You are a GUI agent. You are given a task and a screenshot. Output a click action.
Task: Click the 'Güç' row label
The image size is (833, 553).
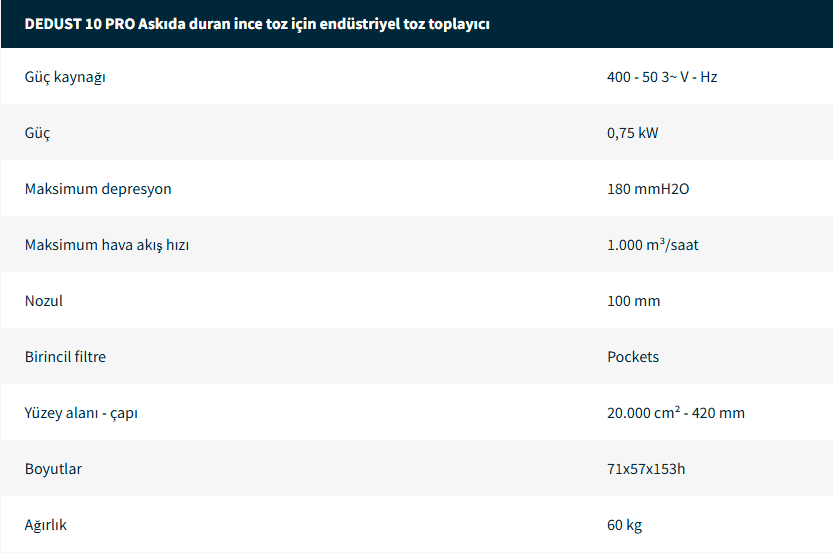click(37, 133)
